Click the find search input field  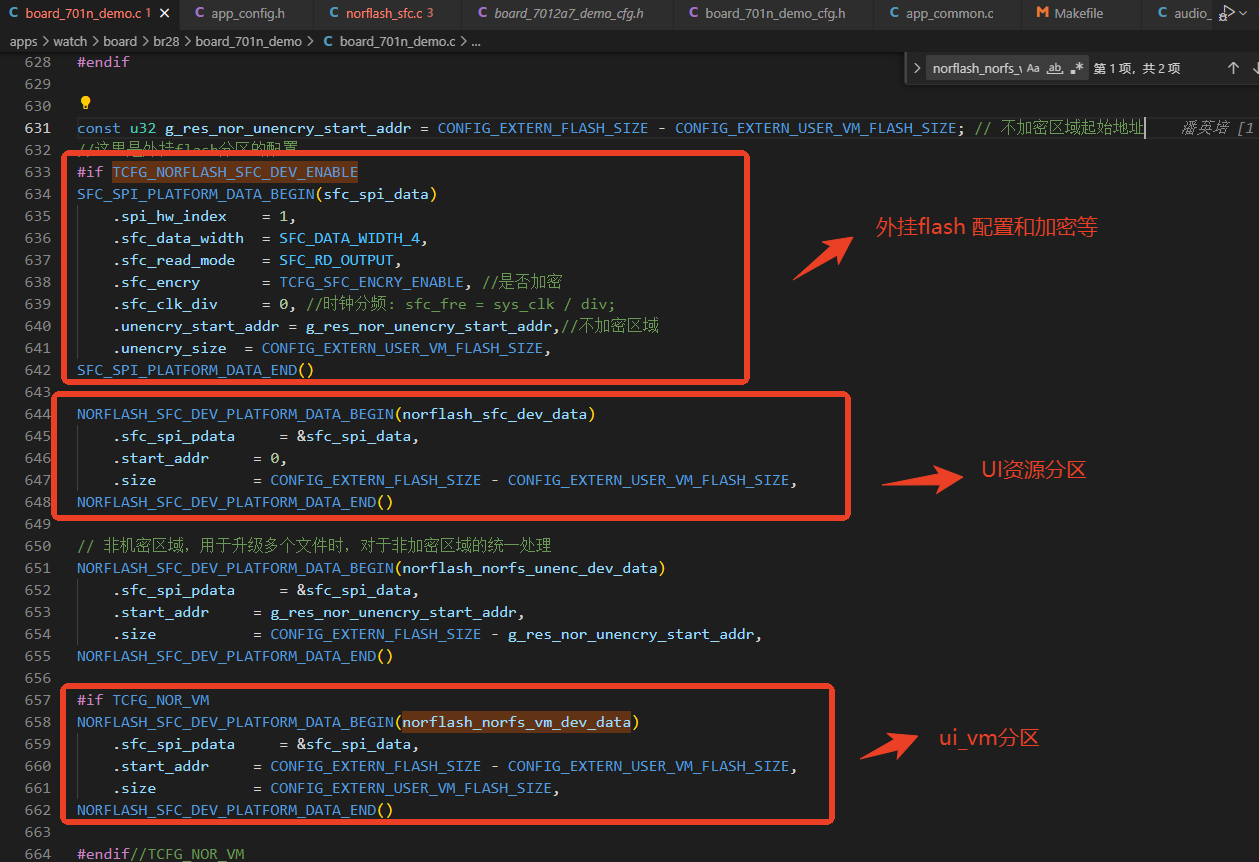pos(976,68)
